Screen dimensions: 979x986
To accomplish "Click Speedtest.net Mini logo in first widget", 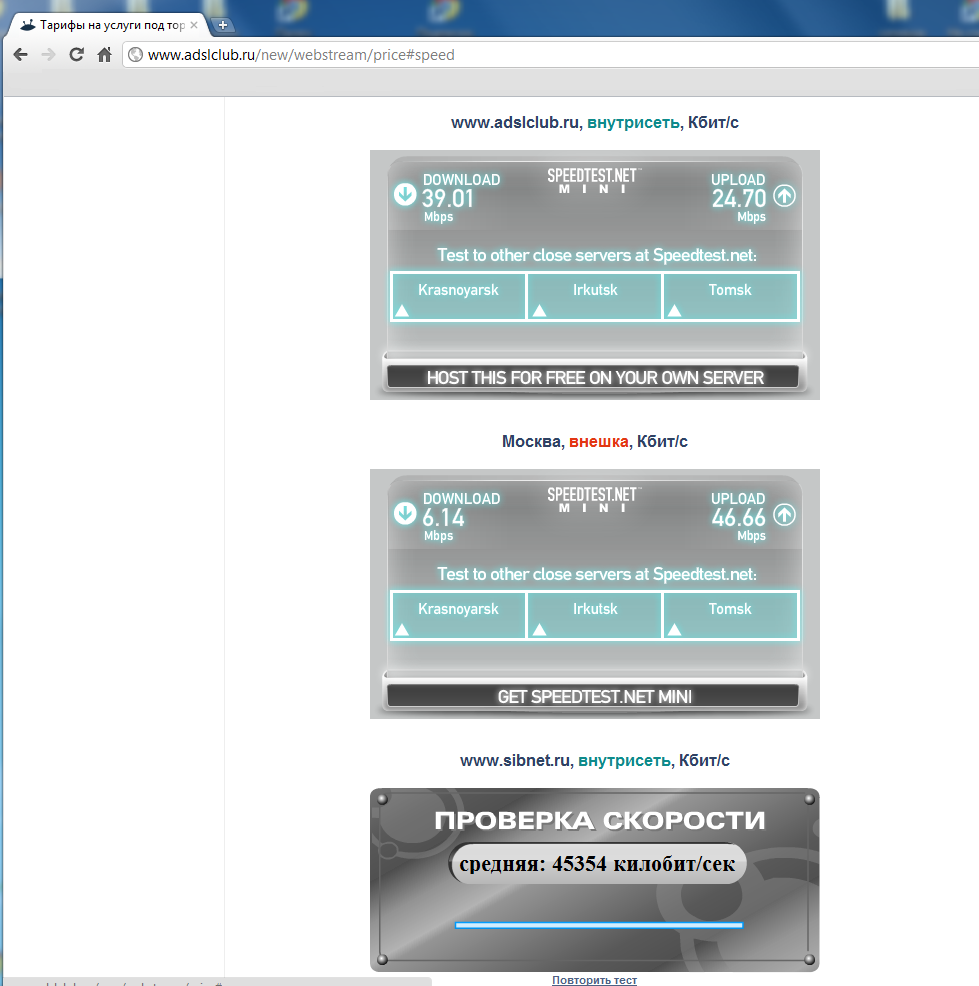I will (593, 181).
